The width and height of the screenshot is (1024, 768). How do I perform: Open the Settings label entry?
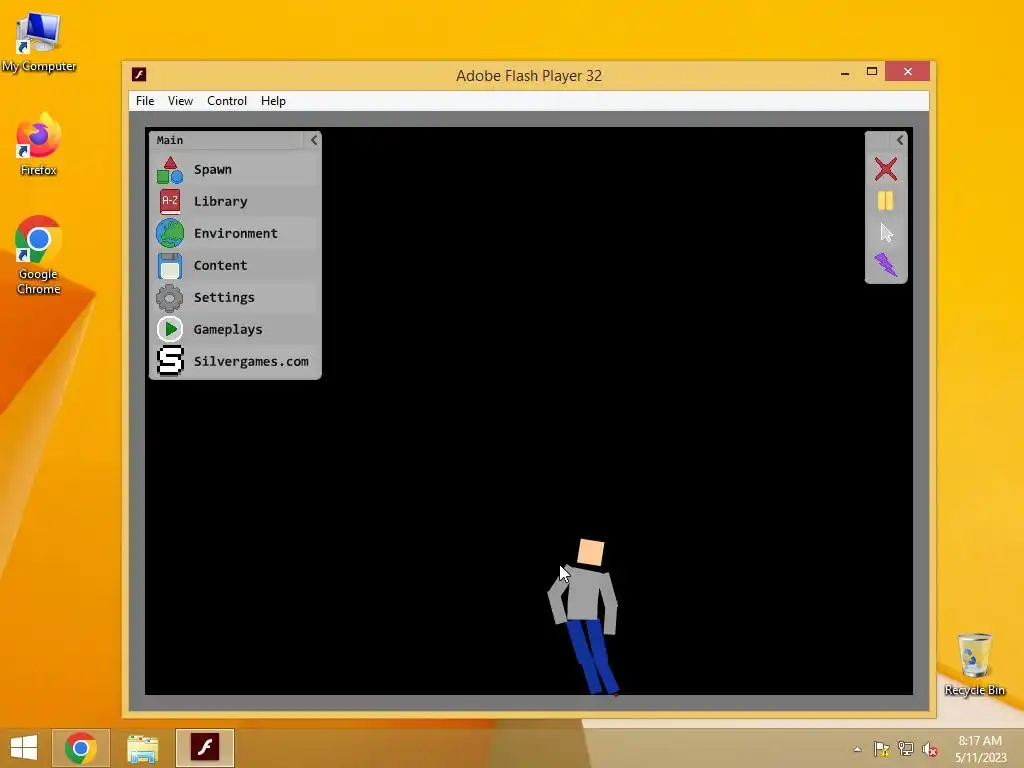(x=224, y=297)
